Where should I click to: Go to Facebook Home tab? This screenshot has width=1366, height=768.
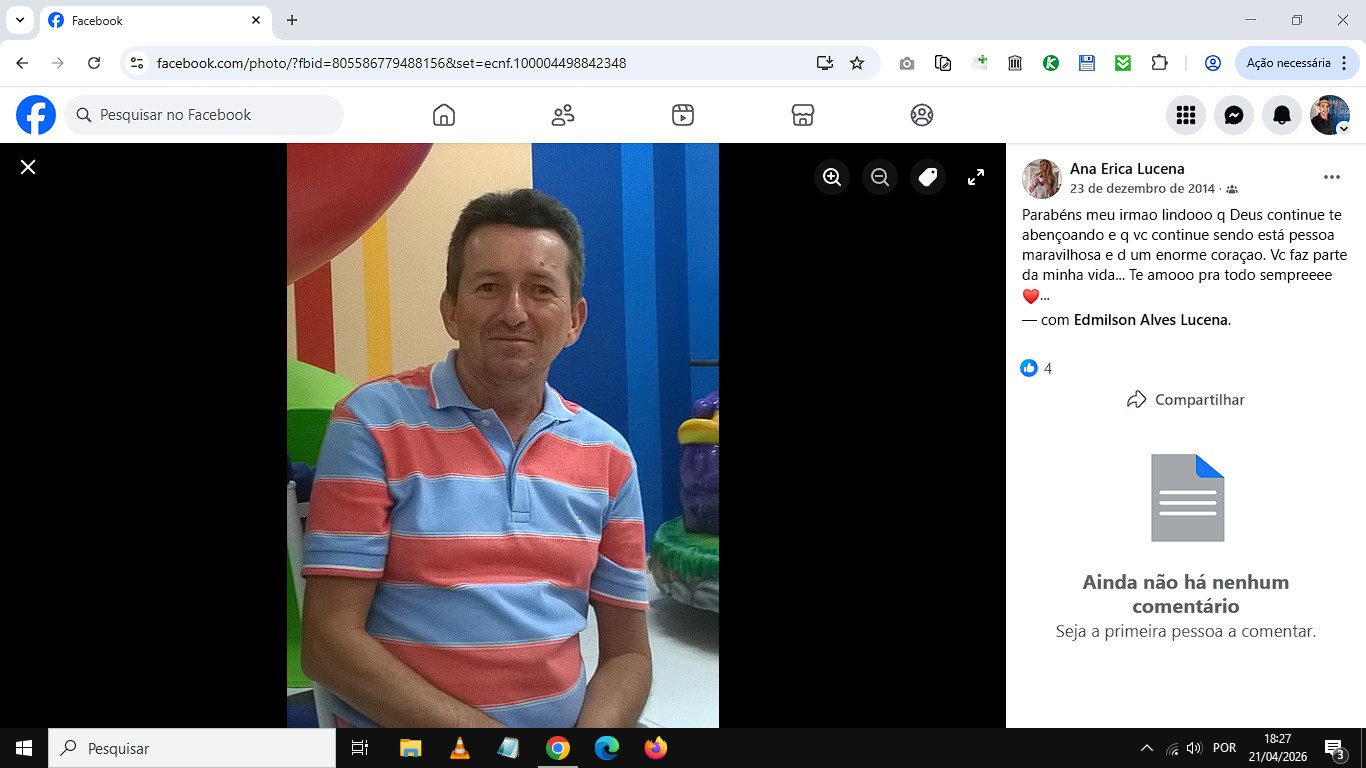(x=444, y=115)
